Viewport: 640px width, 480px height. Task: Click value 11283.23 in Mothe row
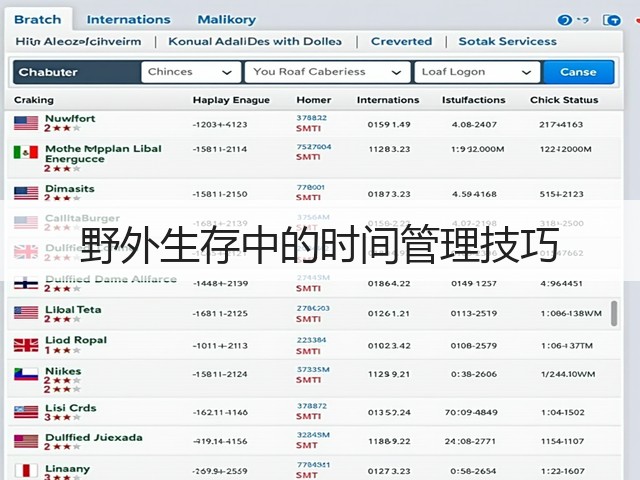[x=389, y=149]
